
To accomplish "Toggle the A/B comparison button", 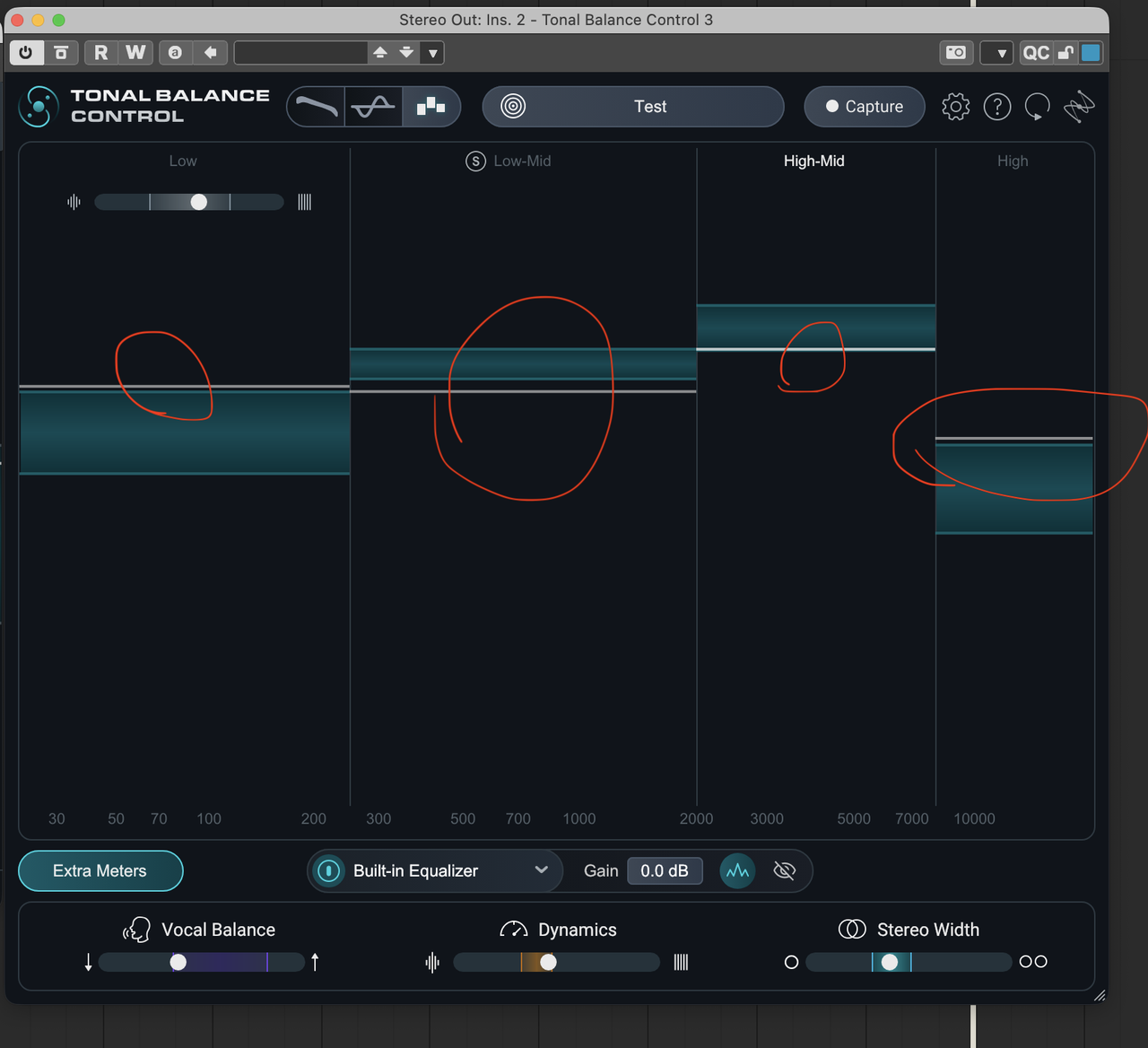I will pos(176,53).
